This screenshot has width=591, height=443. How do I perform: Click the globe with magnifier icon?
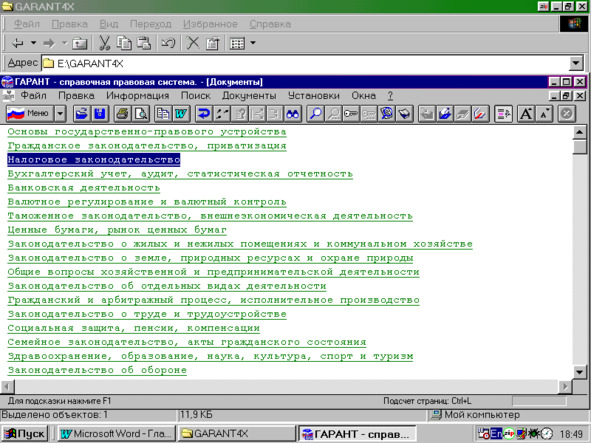coord(387,113)
